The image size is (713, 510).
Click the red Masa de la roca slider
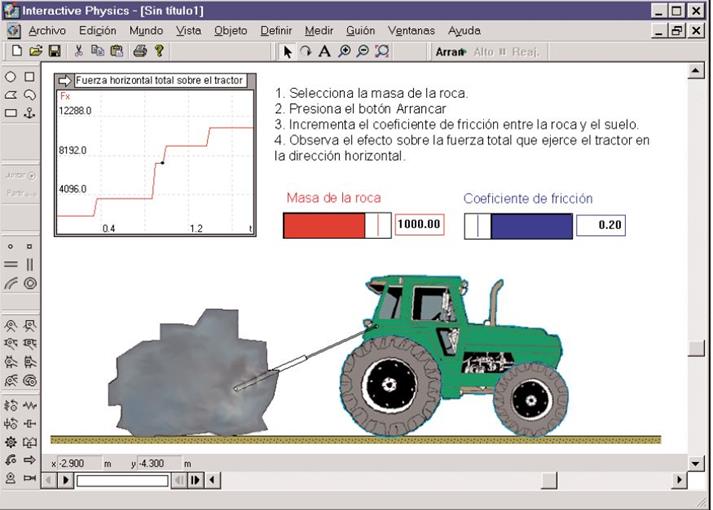(x=337, y=225)
